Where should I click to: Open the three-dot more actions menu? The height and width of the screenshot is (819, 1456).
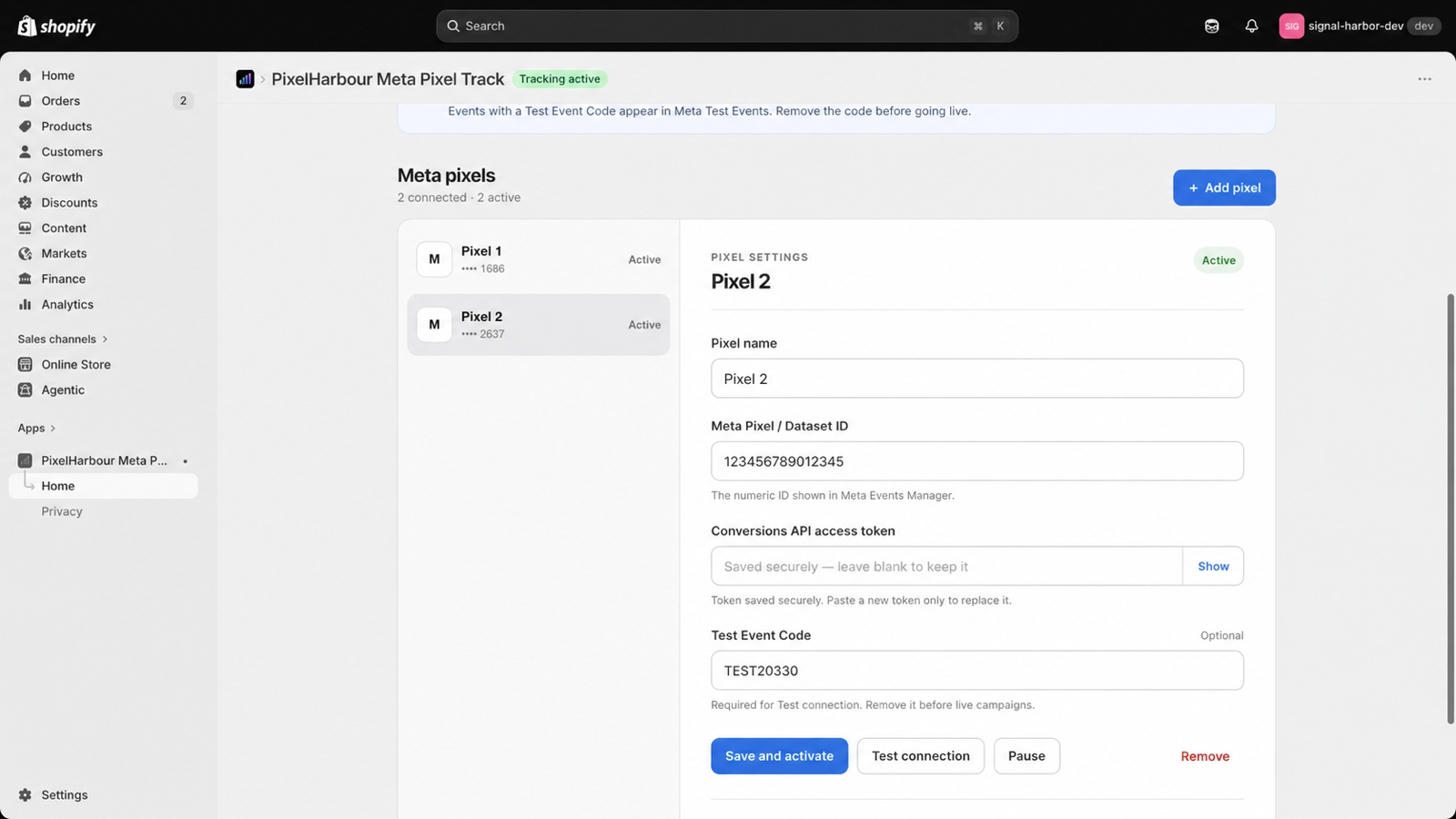(x=1424, y=79)
